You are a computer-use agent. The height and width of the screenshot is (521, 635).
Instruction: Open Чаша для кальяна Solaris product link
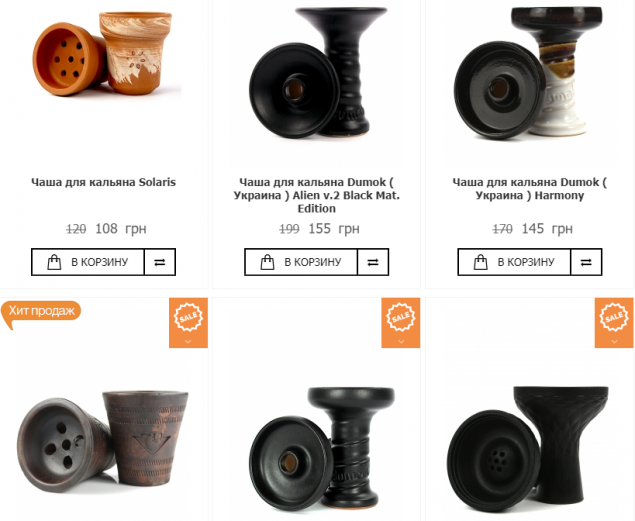coord(104,182)
